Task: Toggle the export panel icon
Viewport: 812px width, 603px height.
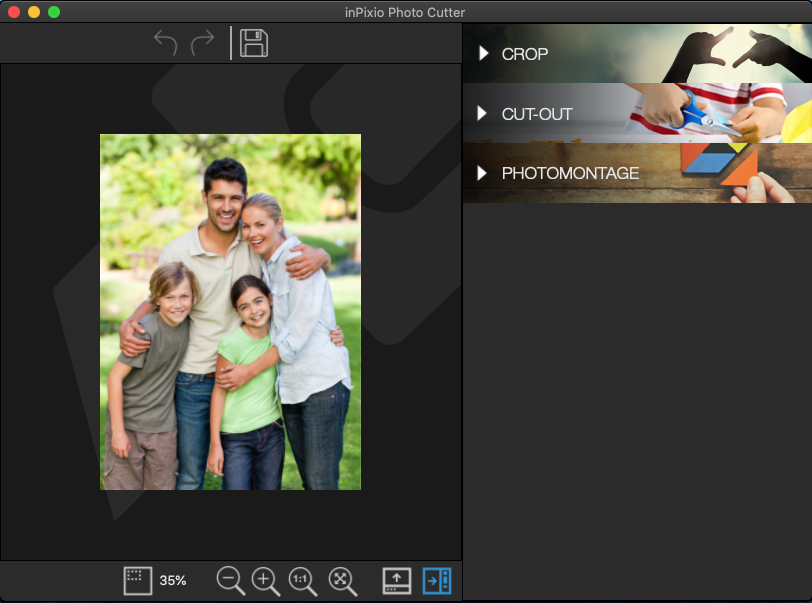Action: (x=396, y=580)
